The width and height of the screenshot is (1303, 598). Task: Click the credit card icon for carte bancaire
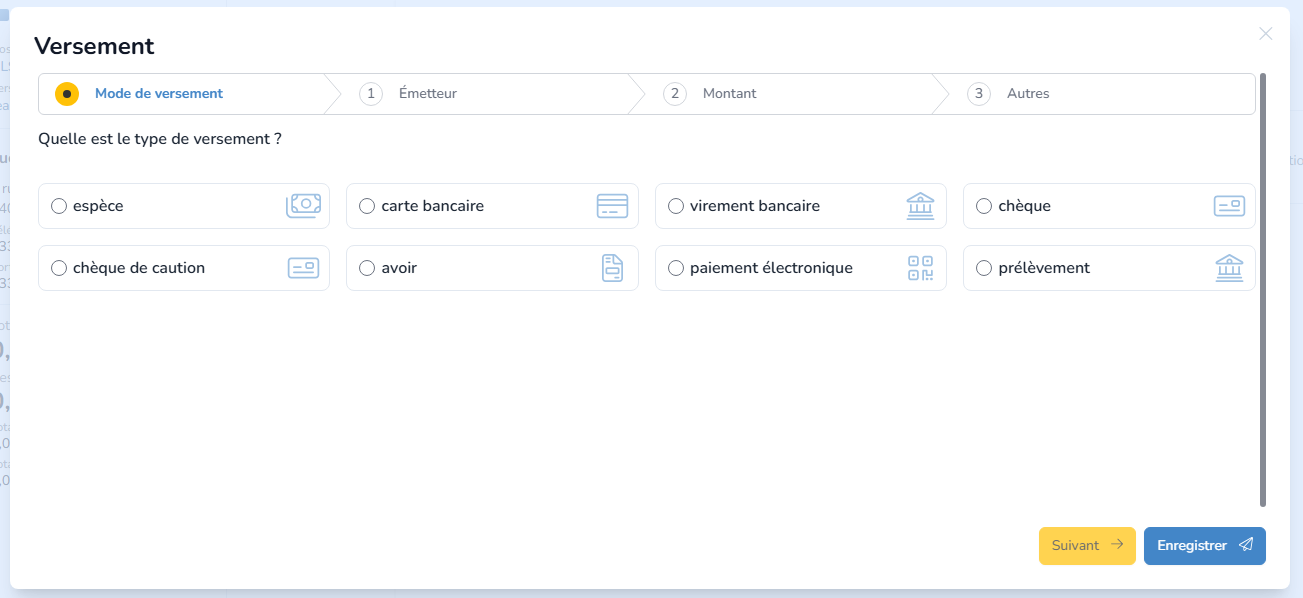[x=612, y=206]
